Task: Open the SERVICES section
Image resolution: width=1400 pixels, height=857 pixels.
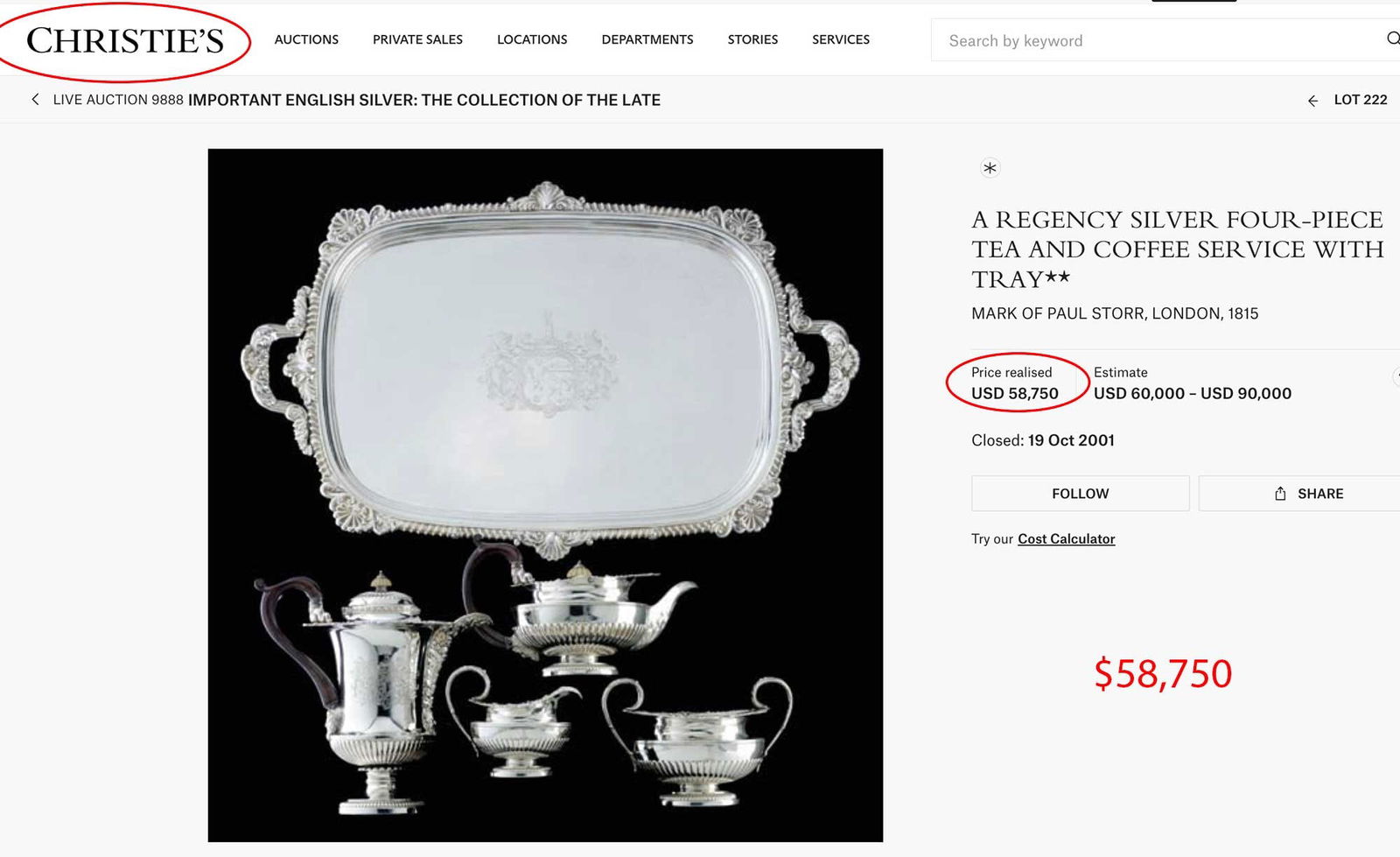Action: click(x=841, y=39)
